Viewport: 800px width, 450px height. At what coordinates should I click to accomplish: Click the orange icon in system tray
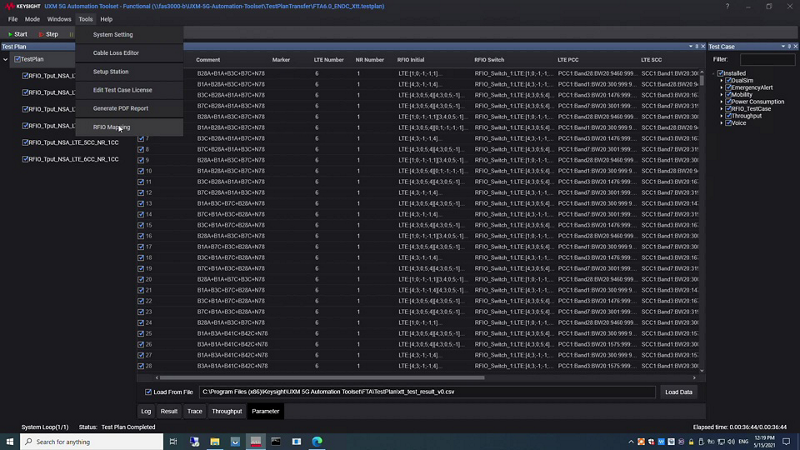click(x=641, y=442)
